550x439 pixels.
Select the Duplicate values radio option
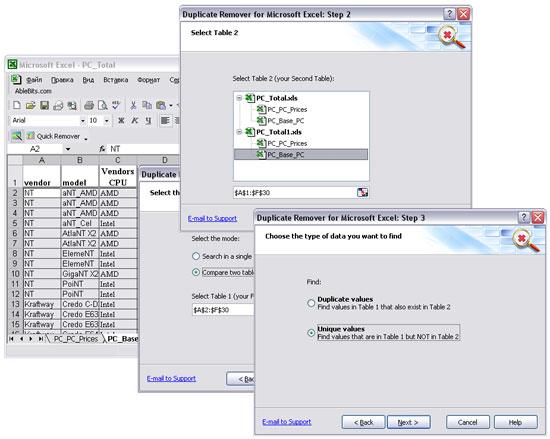pos(311,303)
